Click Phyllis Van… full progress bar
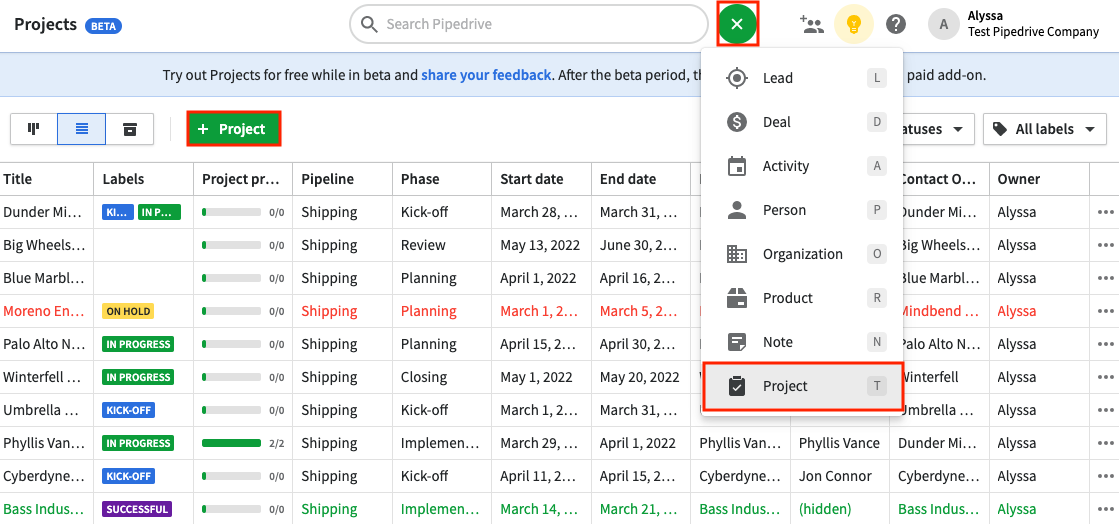 pos(231,443)
